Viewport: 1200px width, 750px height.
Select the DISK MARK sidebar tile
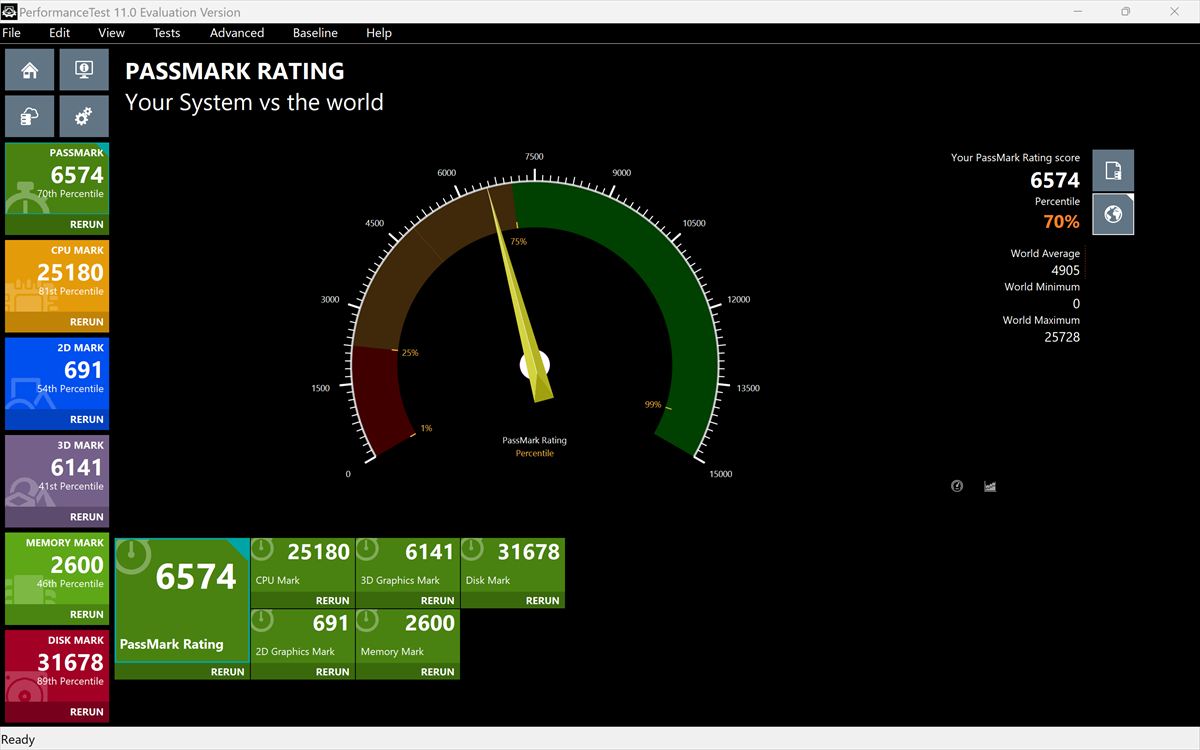pyautogui.click(x=57, y=667)
